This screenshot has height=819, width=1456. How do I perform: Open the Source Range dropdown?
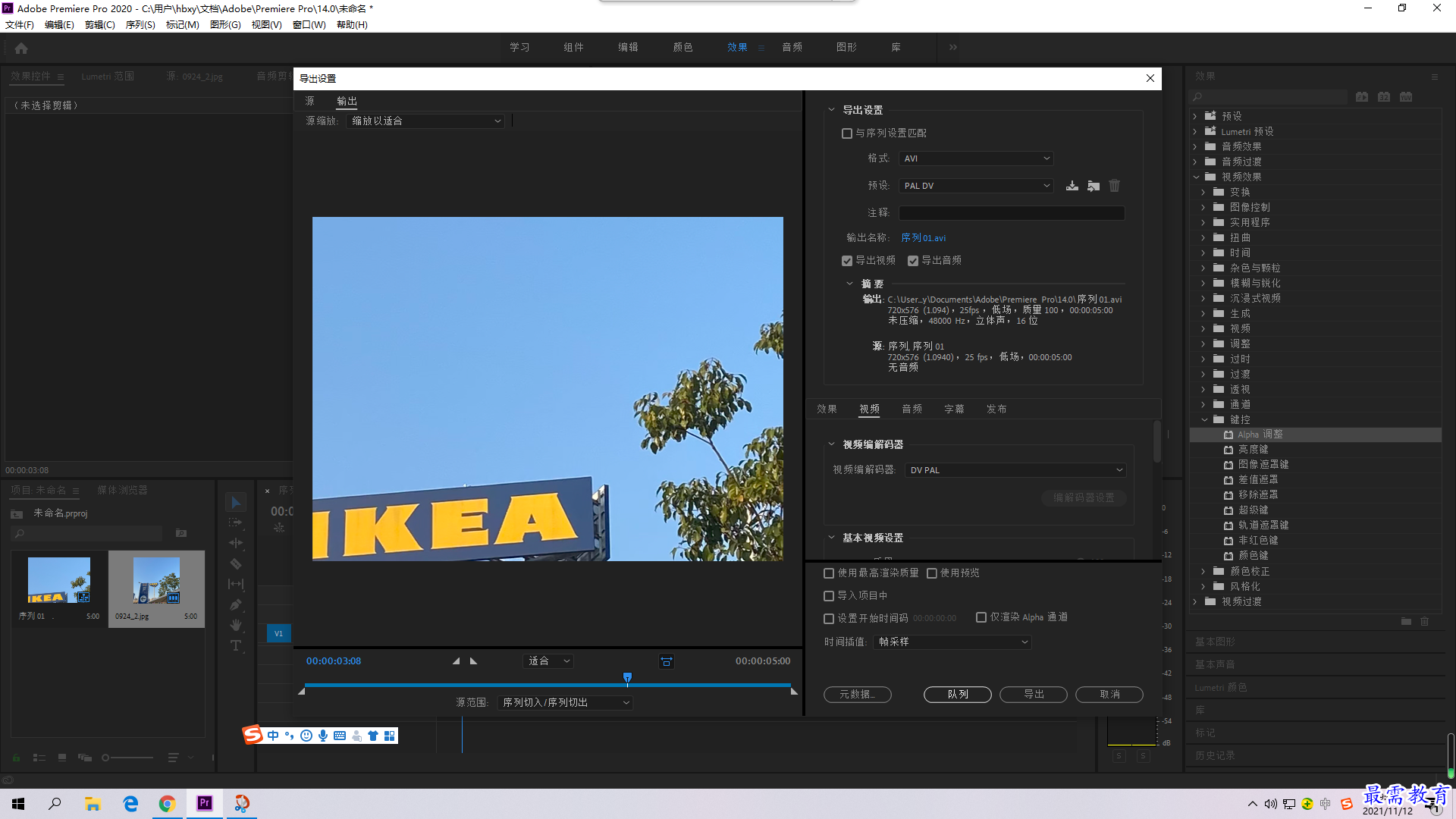565,703
